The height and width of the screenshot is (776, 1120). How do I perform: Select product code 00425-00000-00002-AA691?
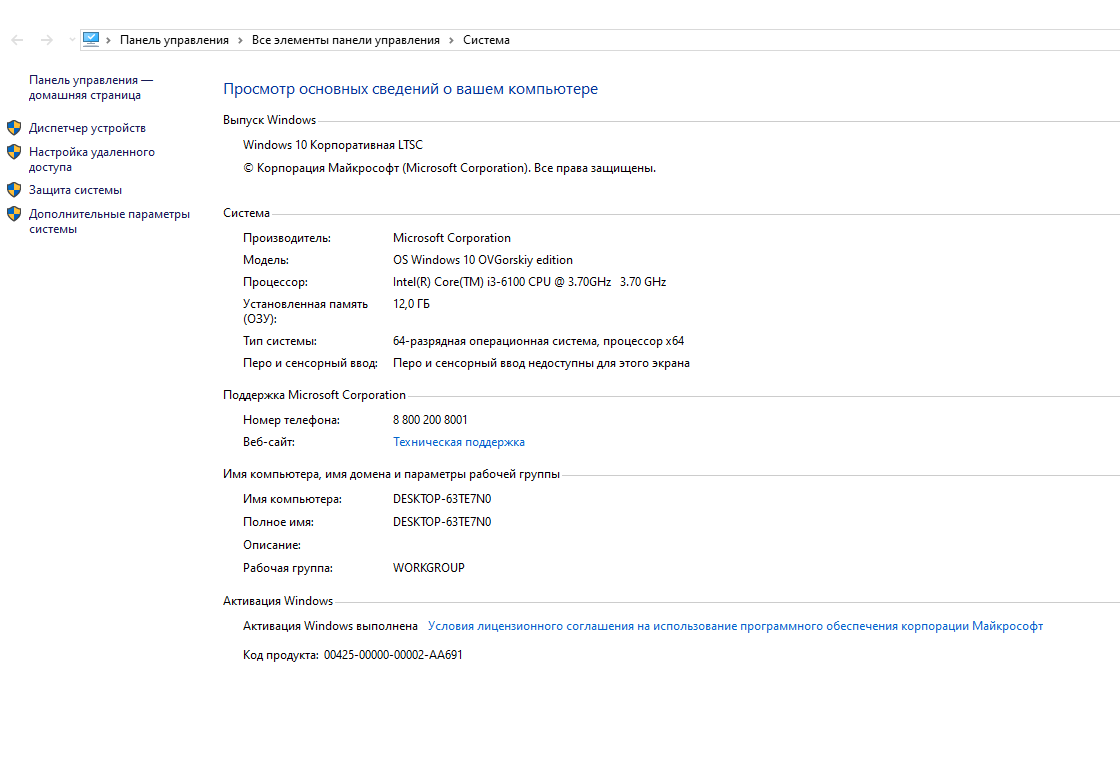pos(393,655)
